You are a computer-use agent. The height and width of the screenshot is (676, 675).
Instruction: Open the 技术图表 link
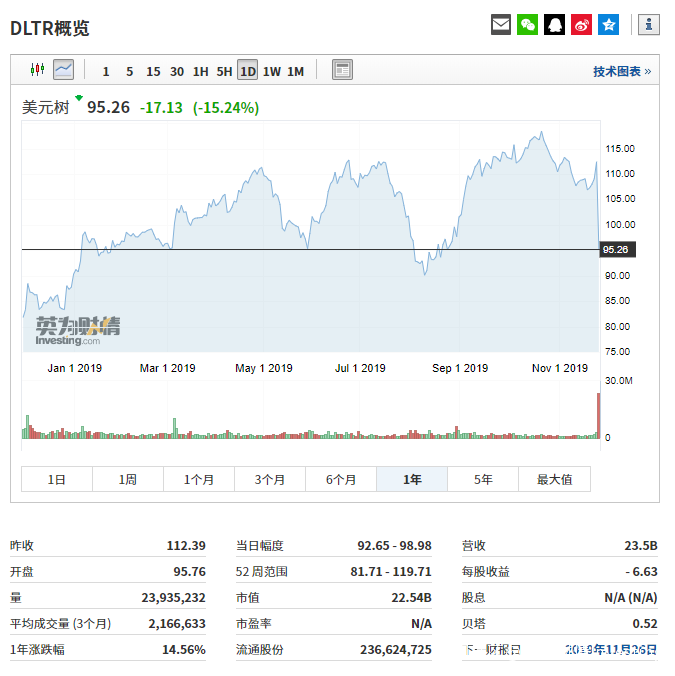622,71
